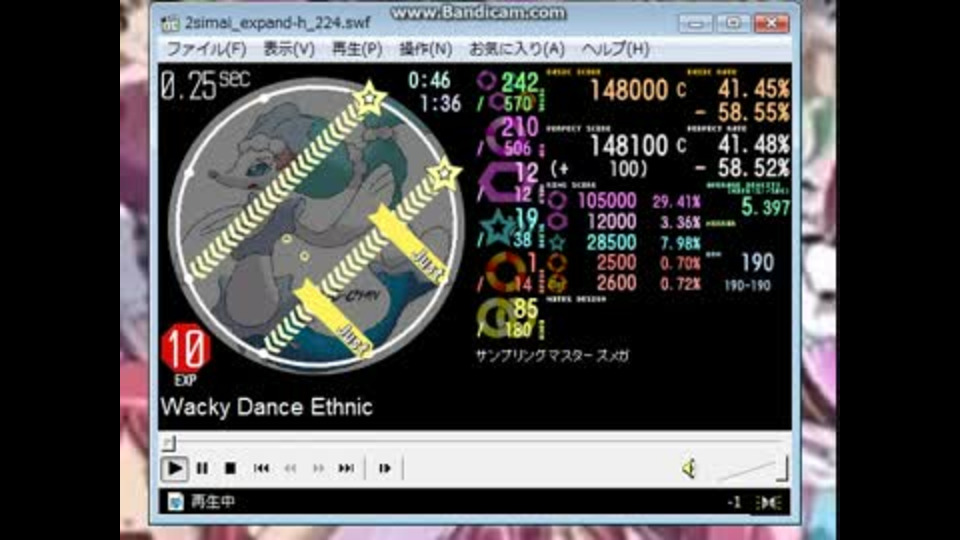
Task: Click the green tap note counter icon
Action: click(487, 80)
